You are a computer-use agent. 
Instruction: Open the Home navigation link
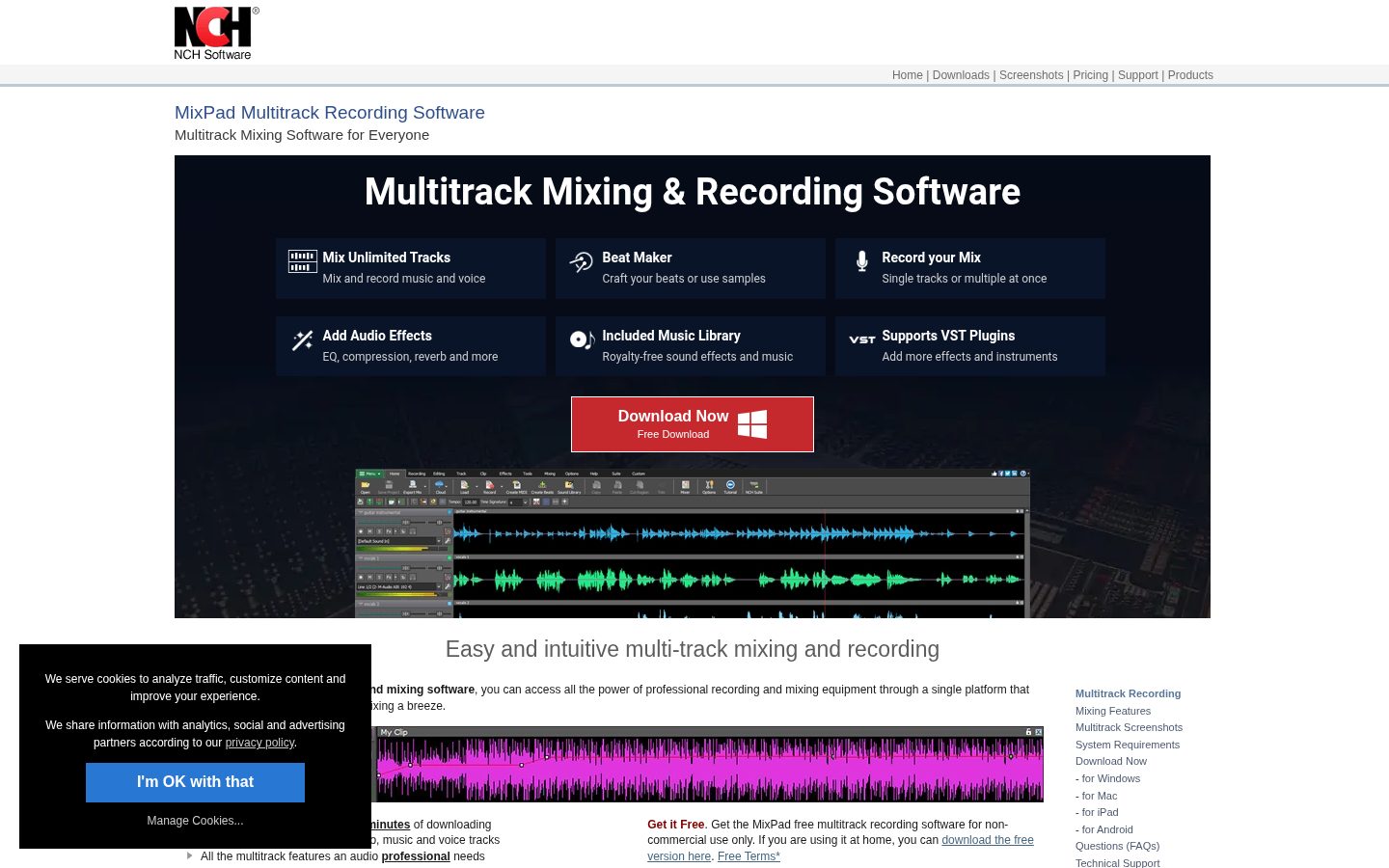(908, 75)
